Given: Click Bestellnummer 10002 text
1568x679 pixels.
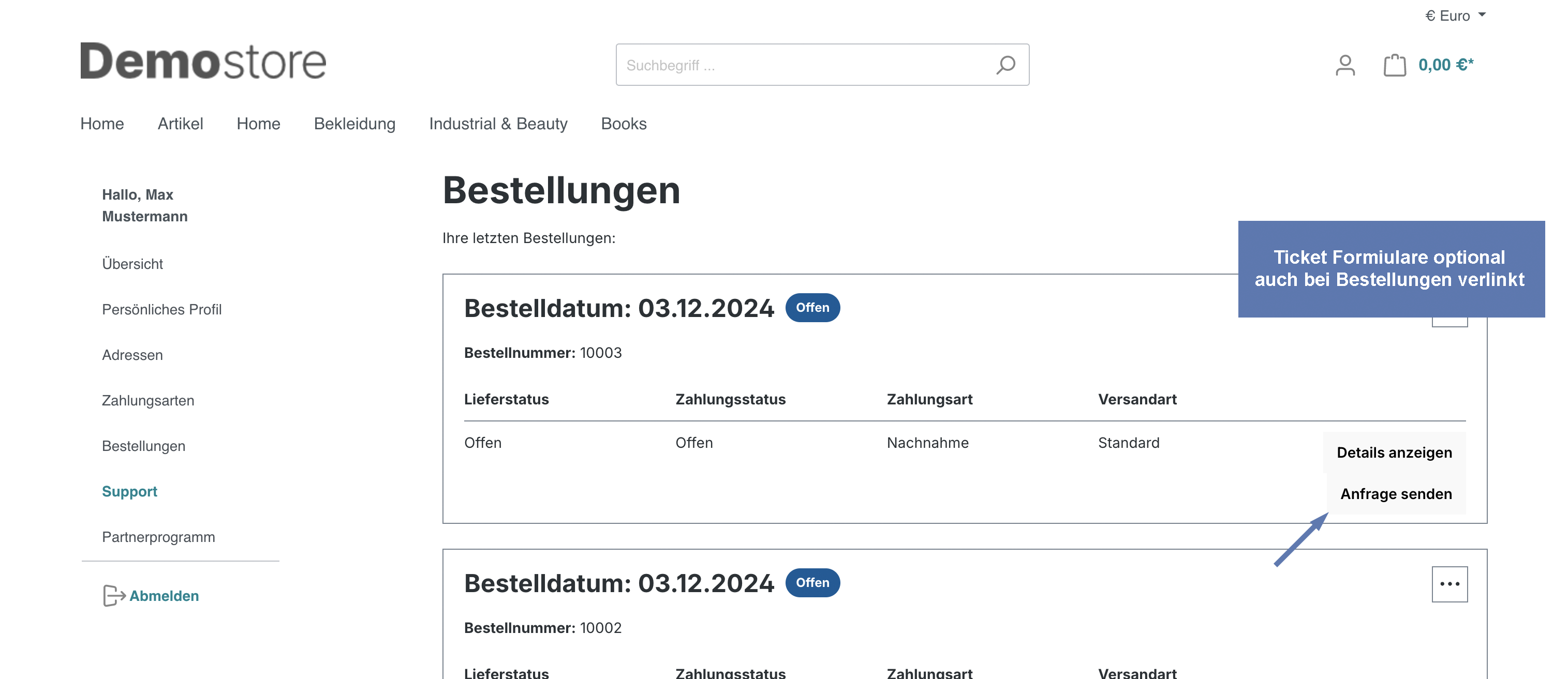Looking at the screenshot, I should pos(542,628).
